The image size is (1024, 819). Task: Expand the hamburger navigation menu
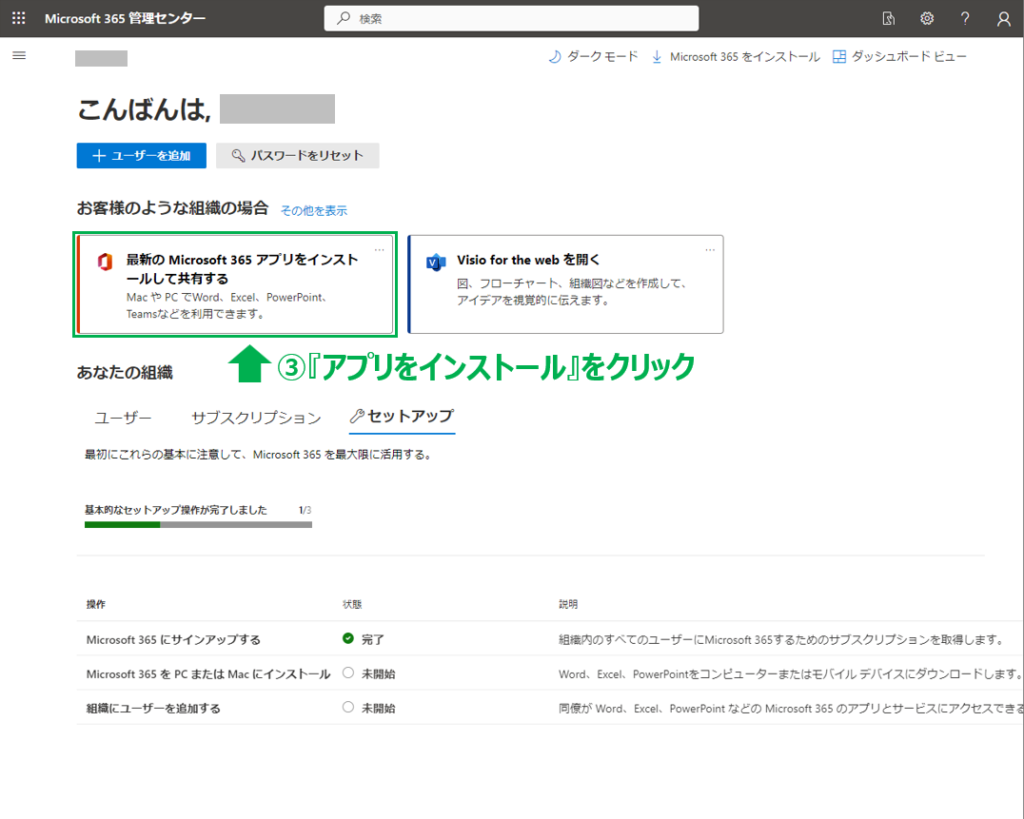[x=20, y=56]
